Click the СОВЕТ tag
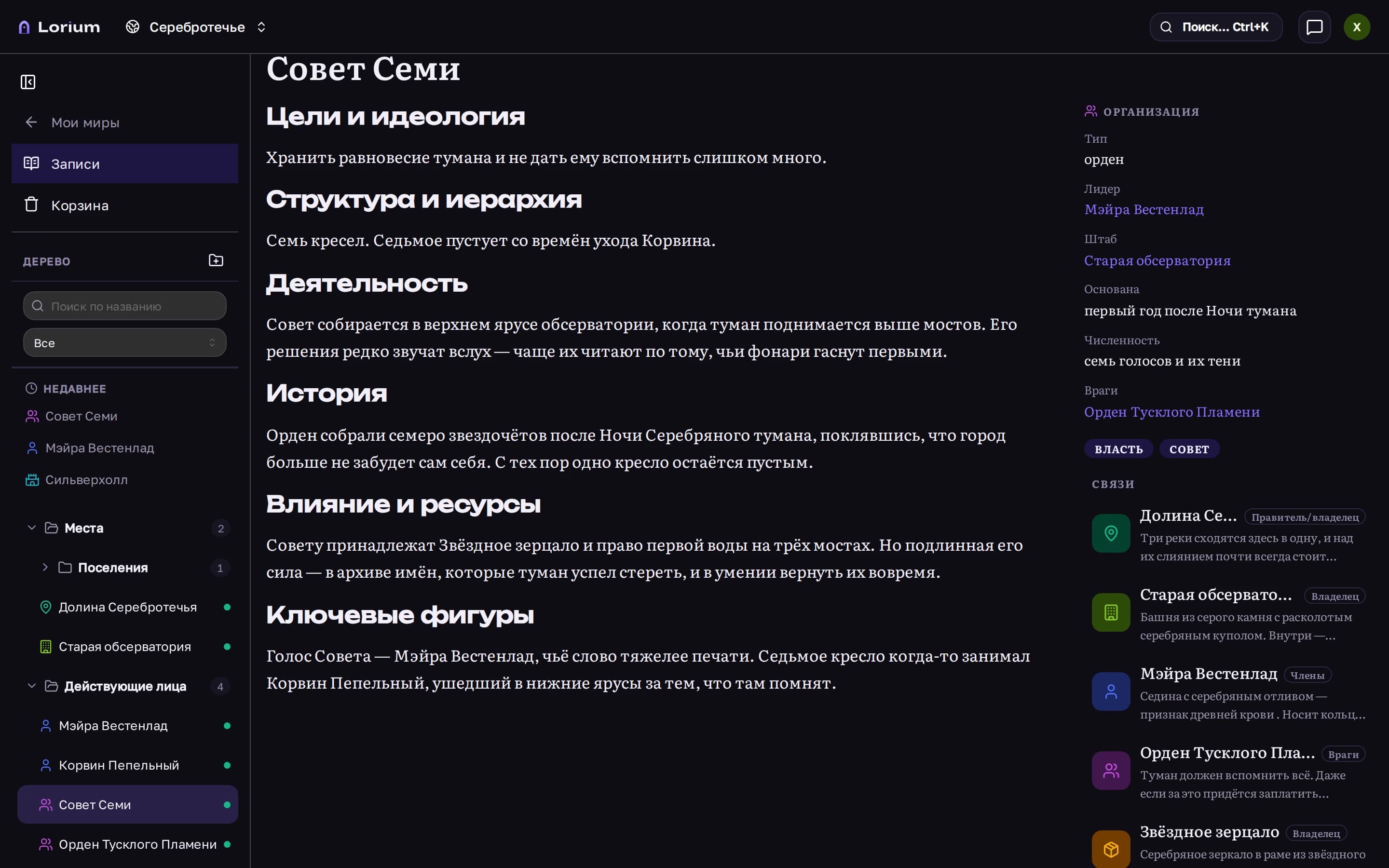Image resolution: width=1389 pixels, height=868 pixels. pos(1189,449)
